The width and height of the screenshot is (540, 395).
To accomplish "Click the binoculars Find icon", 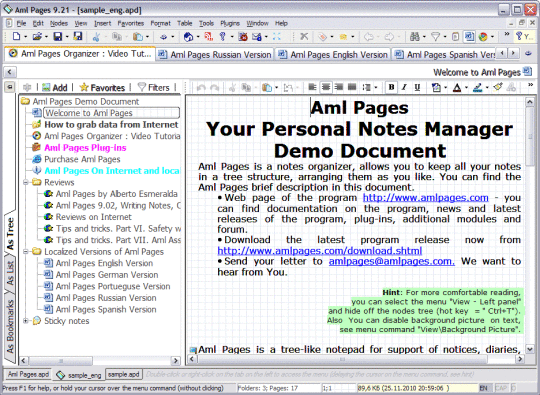I will click(x=415, y=36).
